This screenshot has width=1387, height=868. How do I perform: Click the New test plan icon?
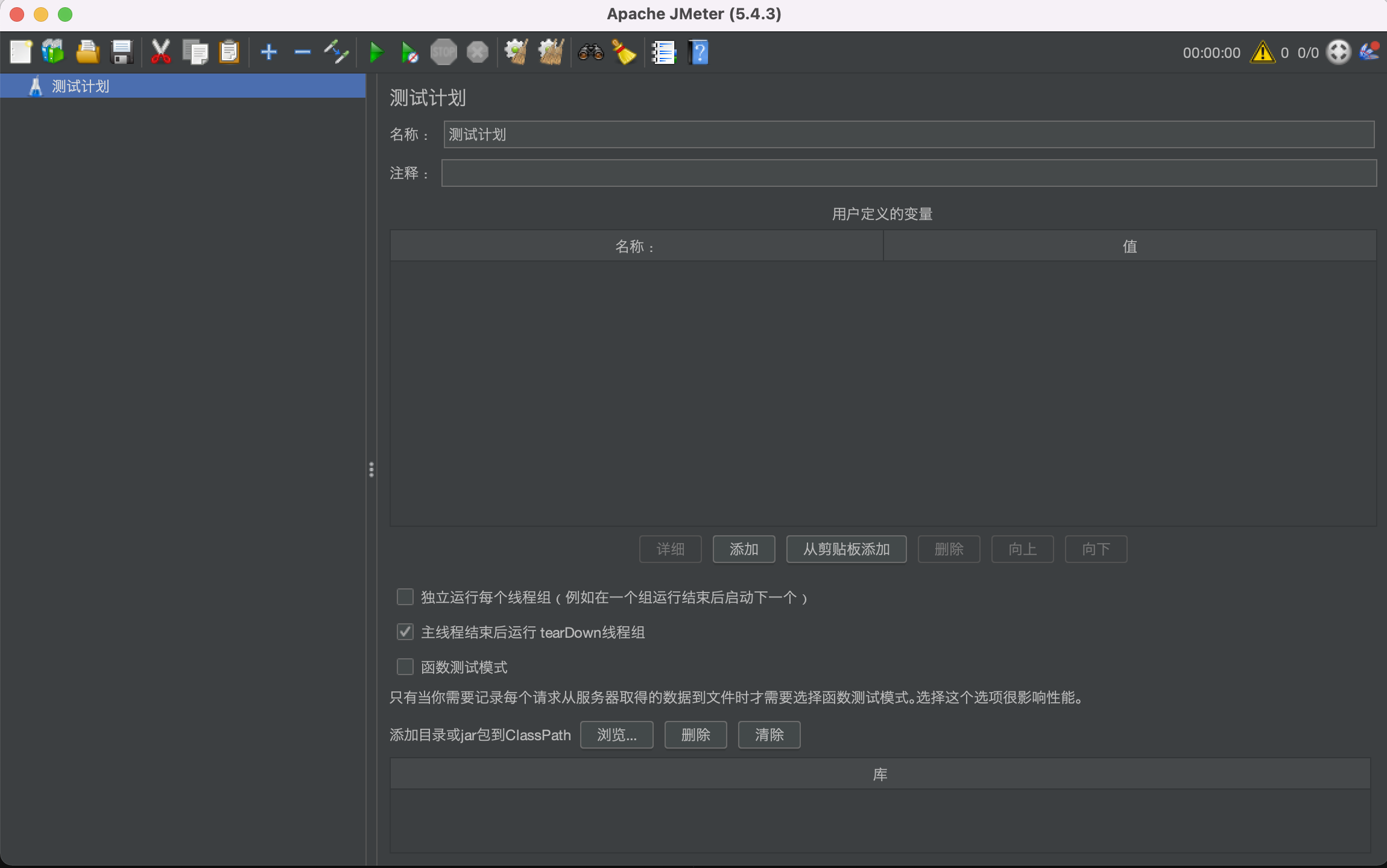(x=21, y=52)
